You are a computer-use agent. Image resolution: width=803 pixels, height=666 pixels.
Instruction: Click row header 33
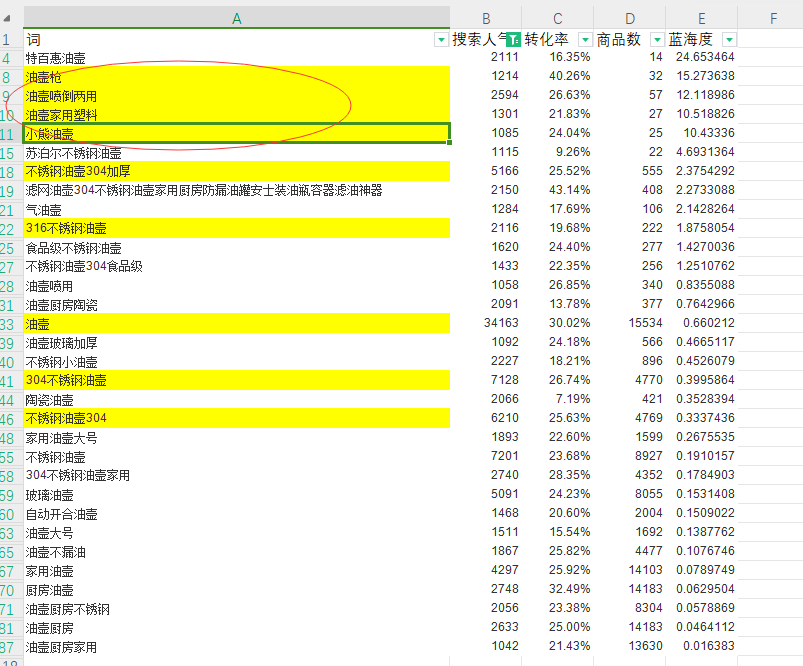click(x=10, y=323)
